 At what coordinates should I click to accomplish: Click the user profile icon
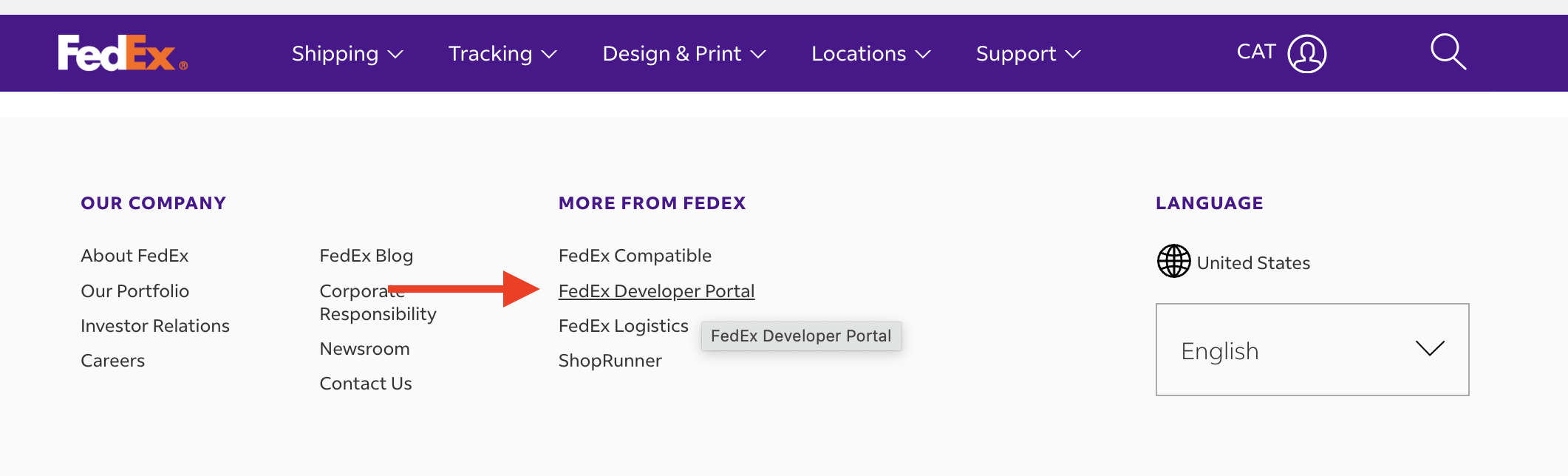coord(1306,54)
